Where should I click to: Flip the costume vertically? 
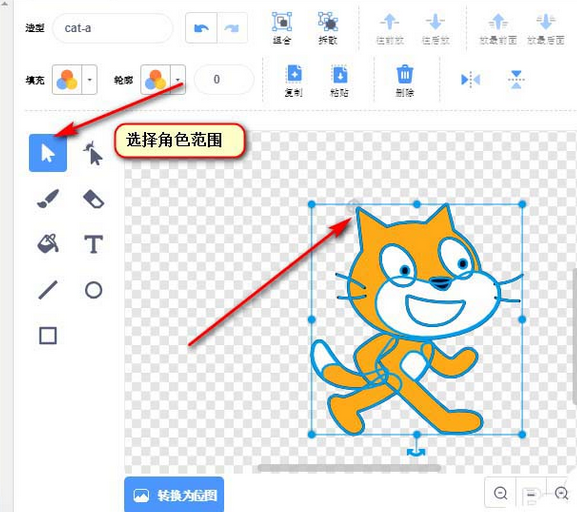[516, 80]
